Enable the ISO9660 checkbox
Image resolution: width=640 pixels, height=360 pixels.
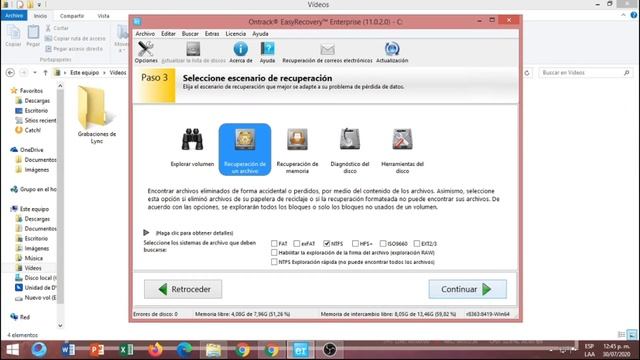click(383, 243)
